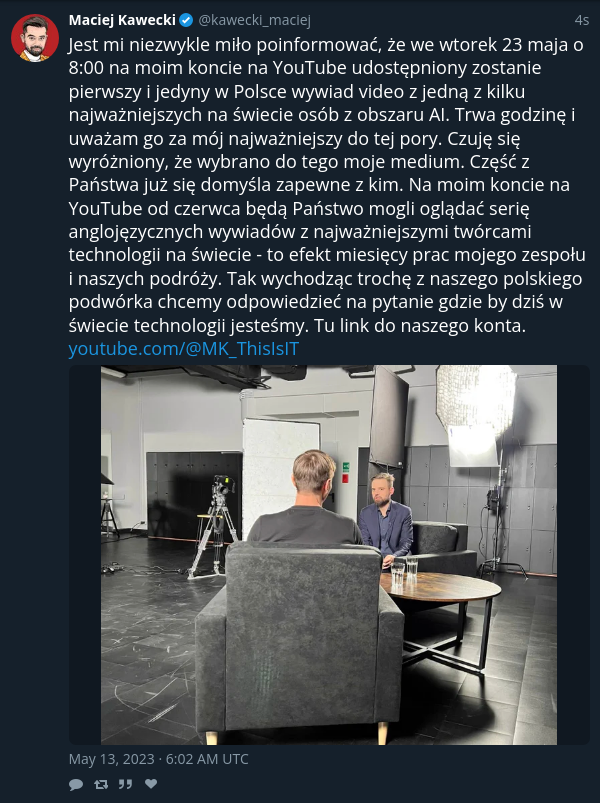Select the quote marks icon
This screenshot has height=803, width=600.
click(x=125, y=784)
